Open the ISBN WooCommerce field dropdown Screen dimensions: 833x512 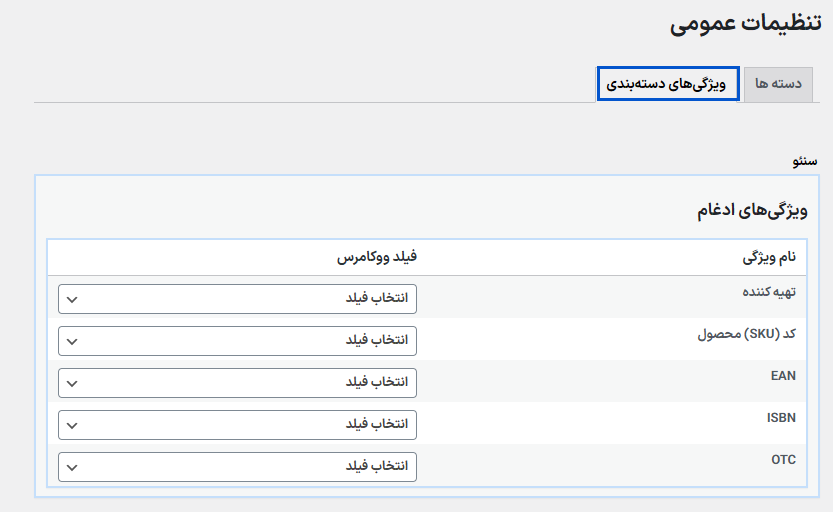[x=237, y=424]
